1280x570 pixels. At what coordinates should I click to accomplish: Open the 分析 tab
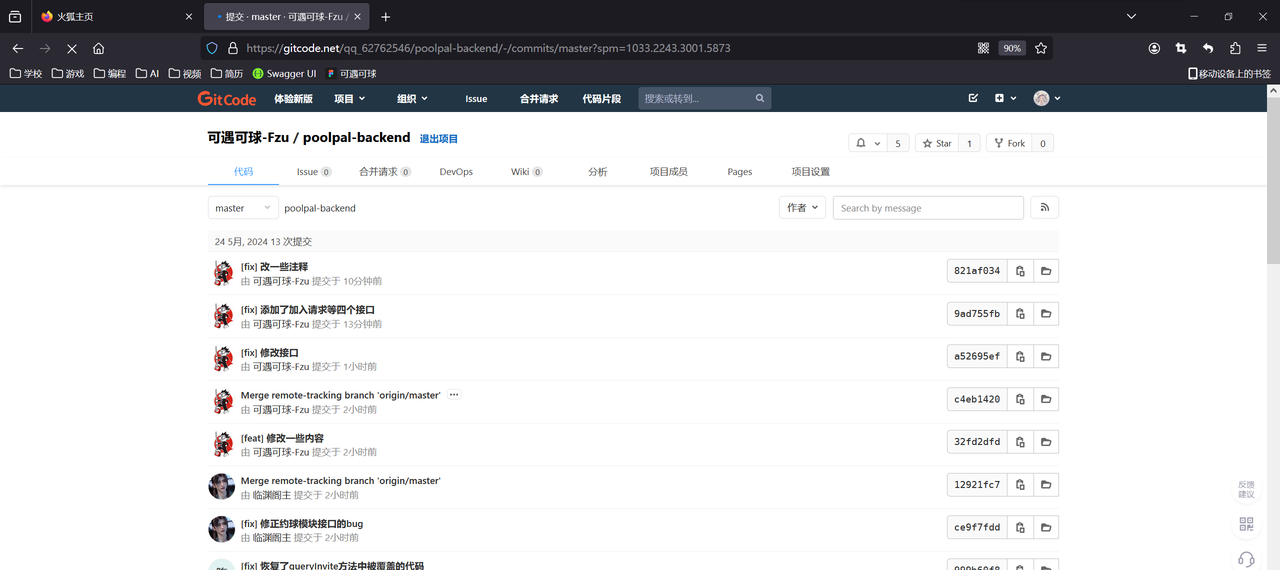(x=597, y=172)
